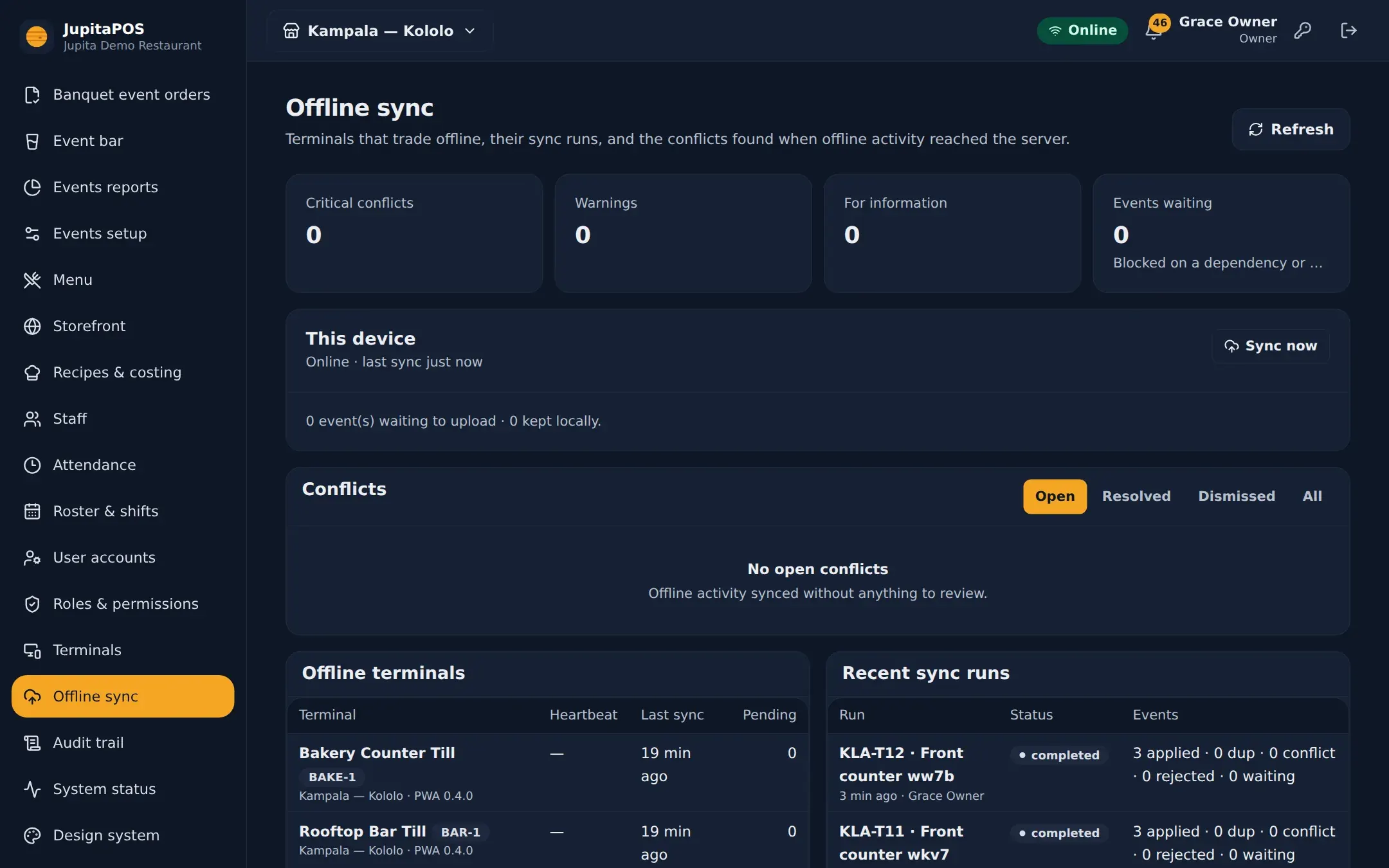
Task: Click KLA-T12 Front counter ww7b run
Action: point(901,764)
